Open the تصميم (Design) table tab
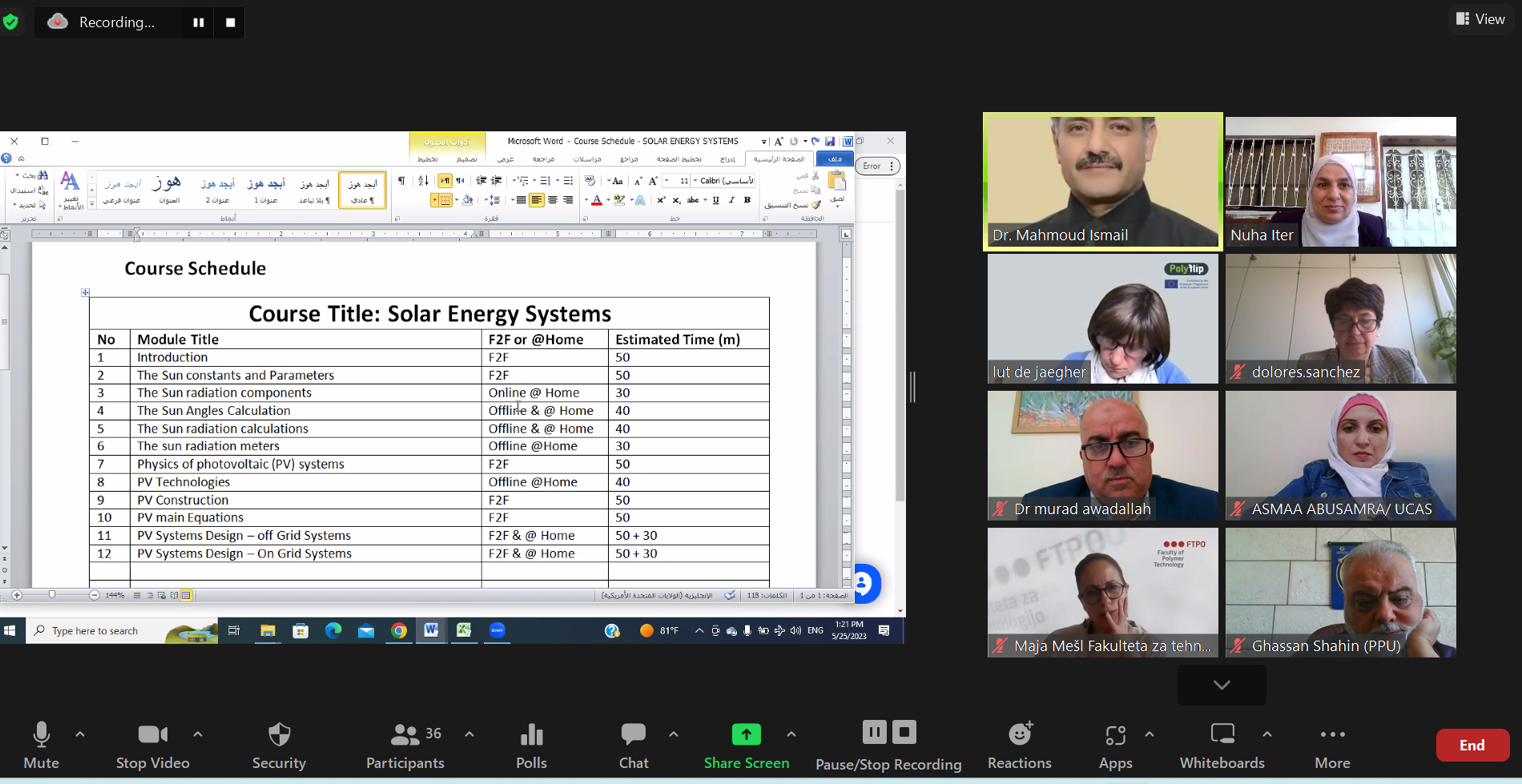Screen dimensions: 1522x784 pos(467,159)
